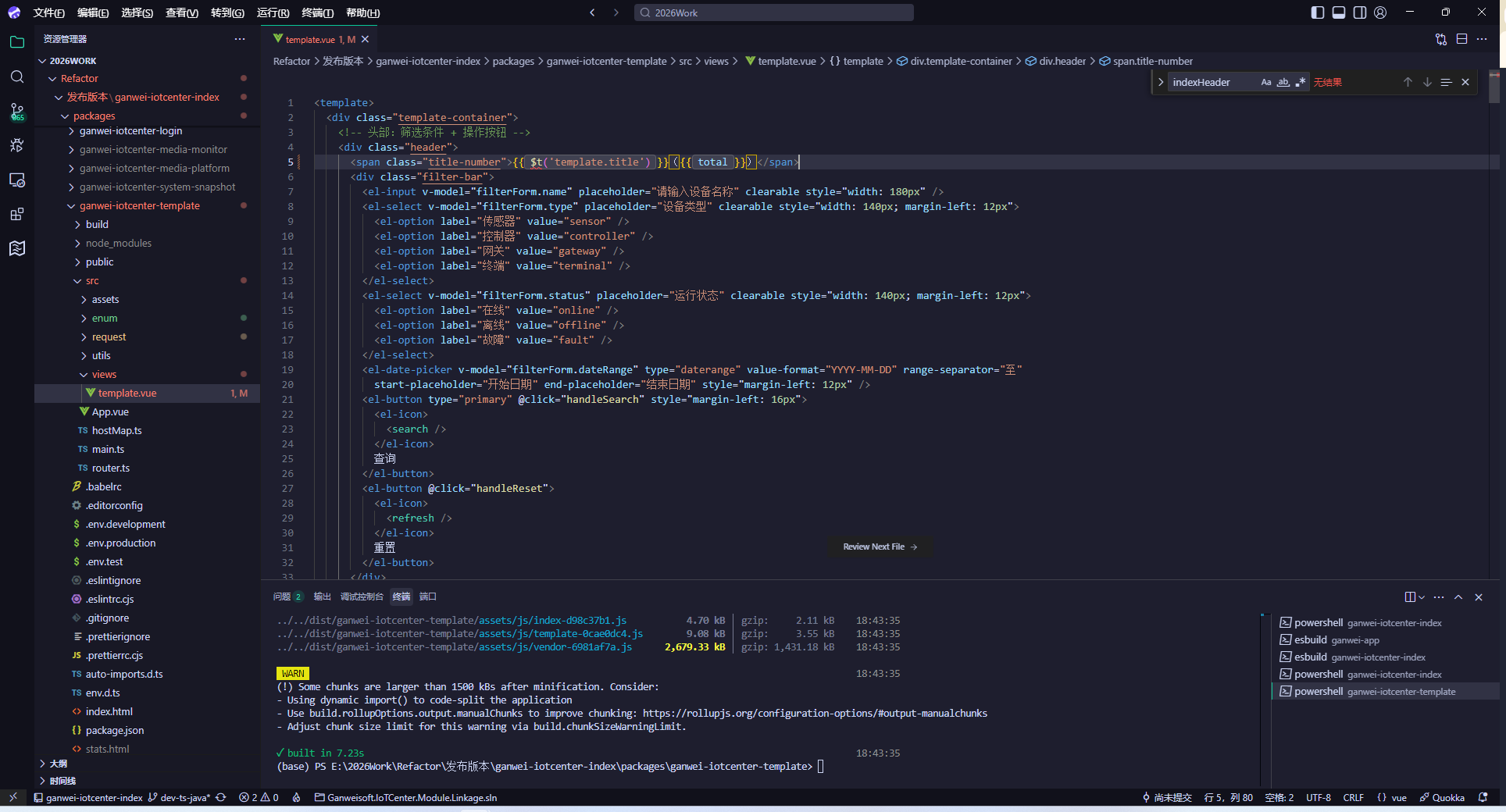Expand the node_modules folder
This screenshot has width=1506, height=812.
point(119,243)
